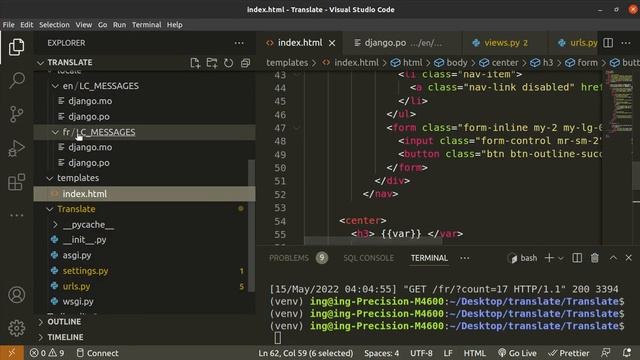The image size is (640, 360).
Task: Change the LF end of line sequence
Action: click(x=448, y=353)
